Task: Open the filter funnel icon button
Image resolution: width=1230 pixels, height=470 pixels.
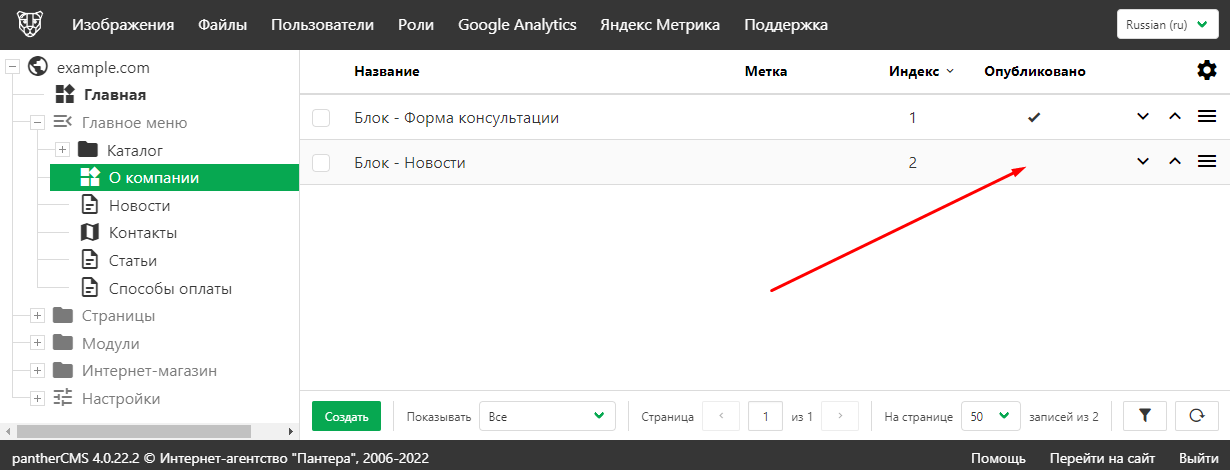Action: pyautogui.click(x=1145, y=416)
